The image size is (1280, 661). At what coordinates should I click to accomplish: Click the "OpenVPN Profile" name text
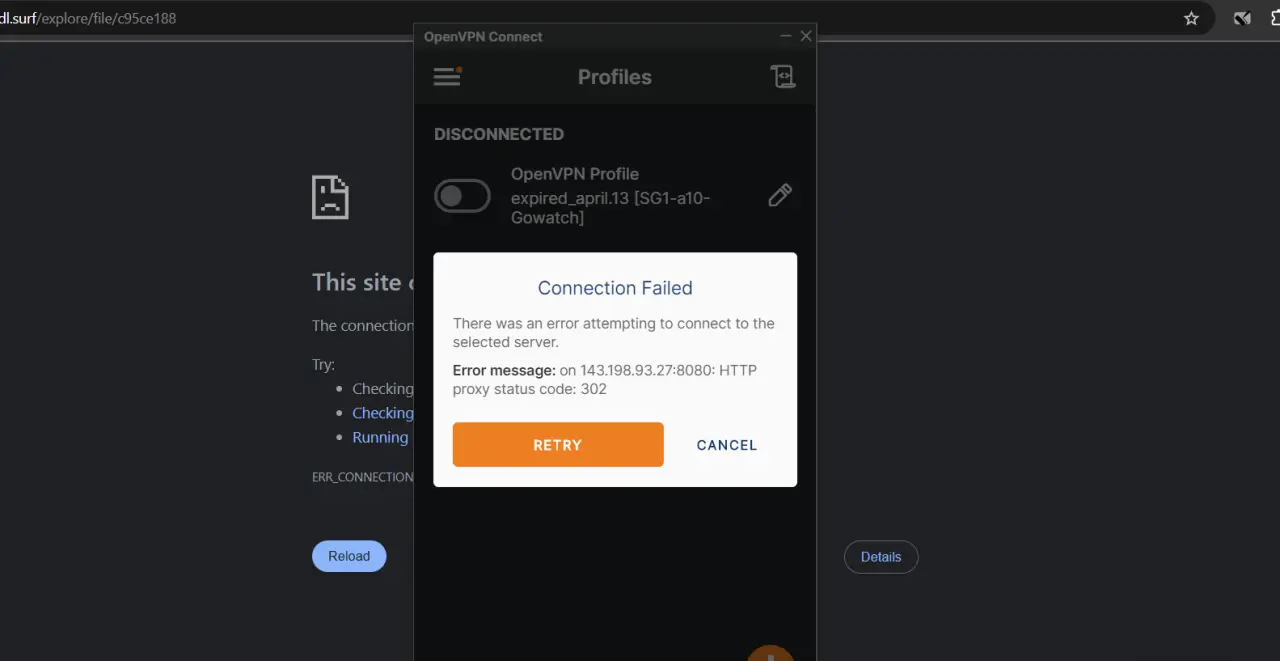(575, 174)
